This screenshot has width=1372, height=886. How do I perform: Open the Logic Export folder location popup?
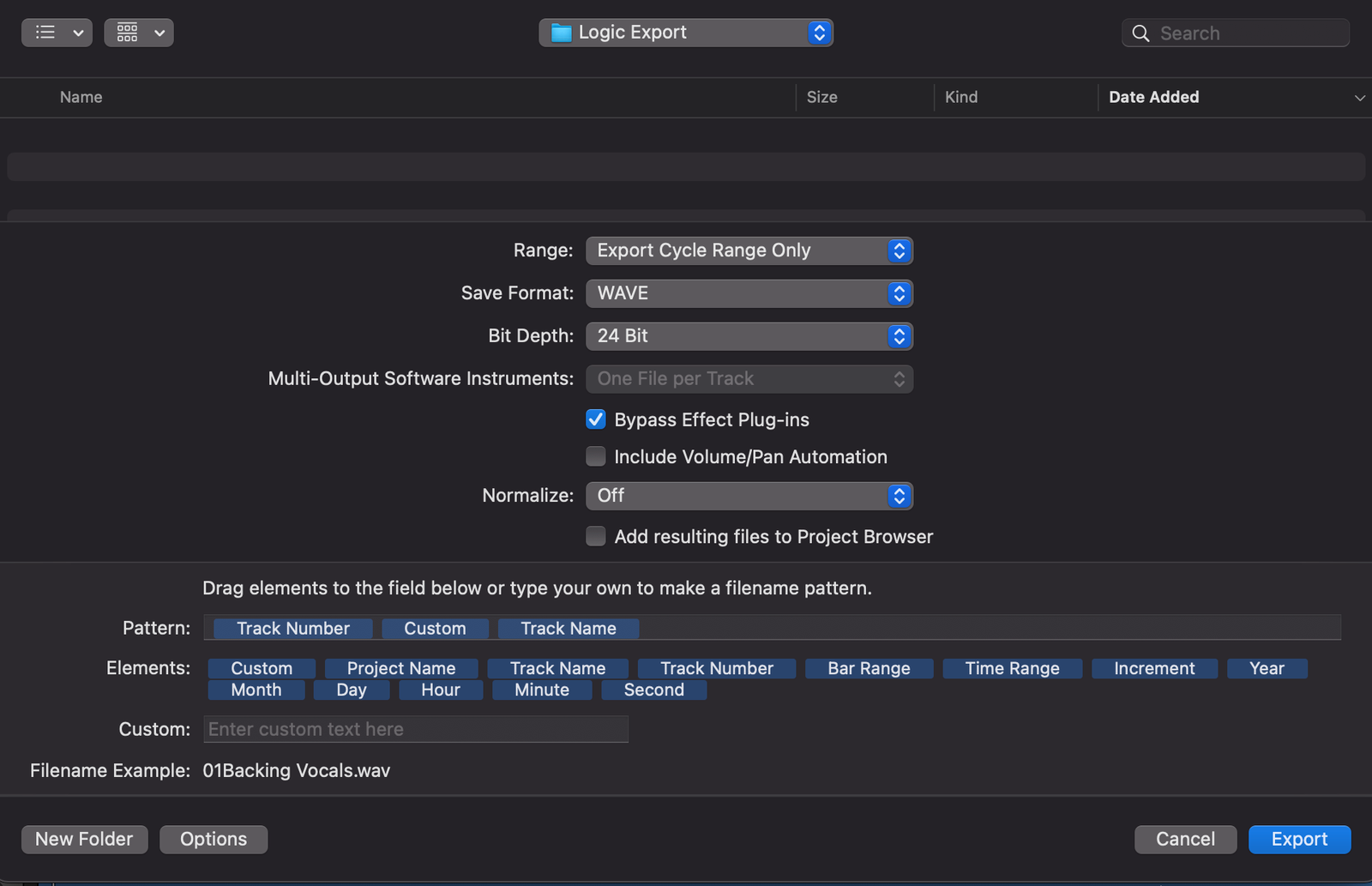(686, 33)
